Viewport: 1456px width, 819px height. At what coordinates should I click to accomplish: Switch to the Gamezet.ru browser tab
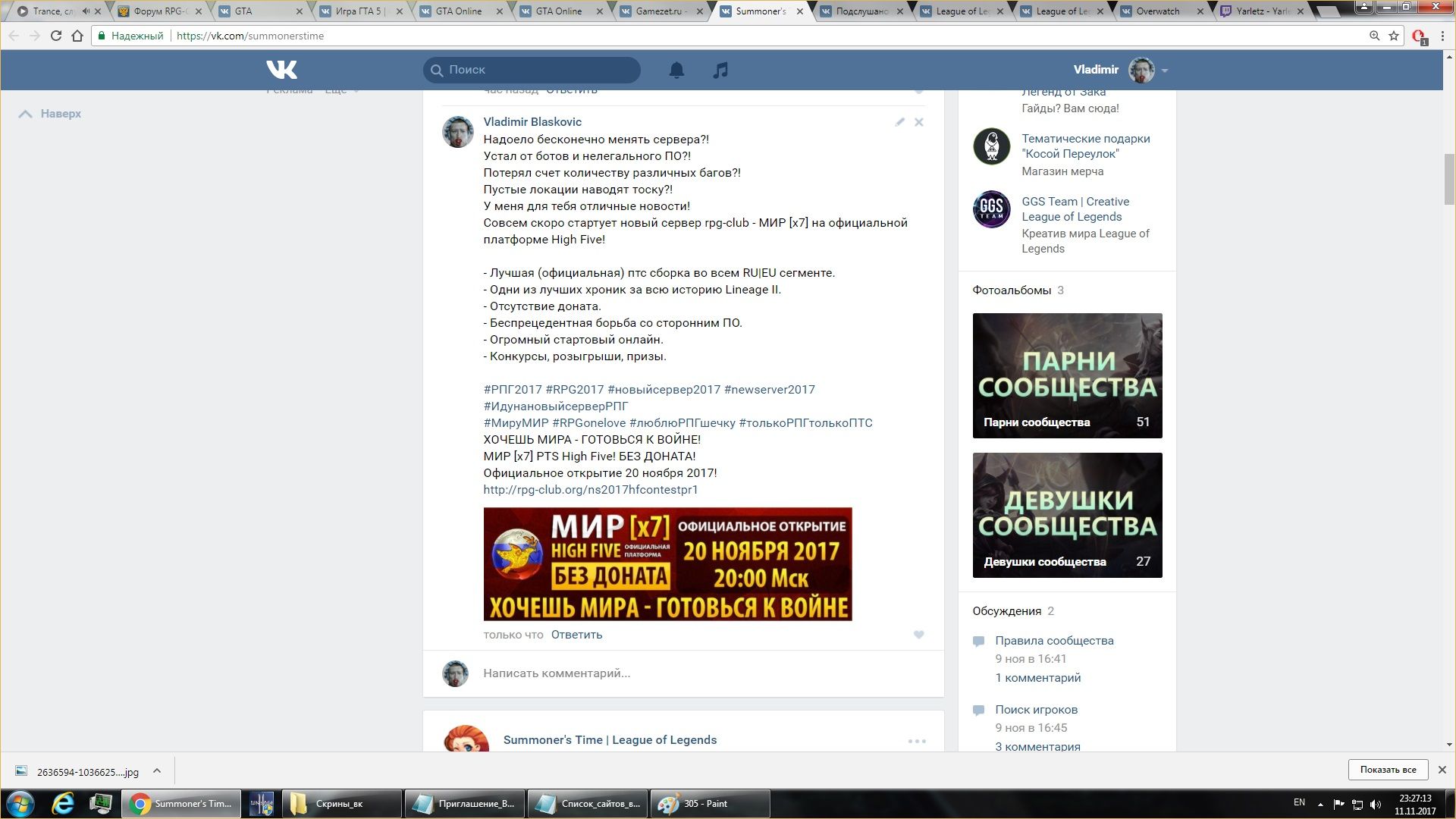pos(658,11)
